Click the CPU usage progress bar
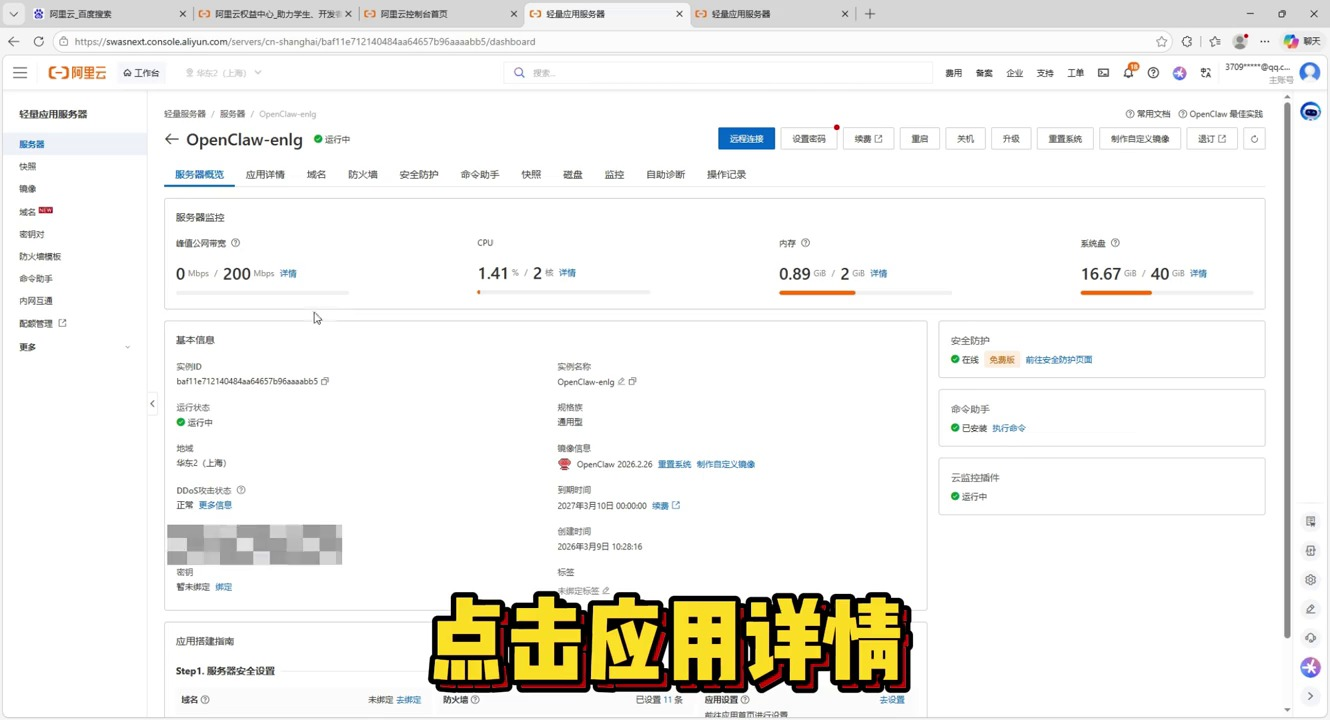Image resolution: width=1330 pixels, height=720 pixels. click(x=564, y=293)
